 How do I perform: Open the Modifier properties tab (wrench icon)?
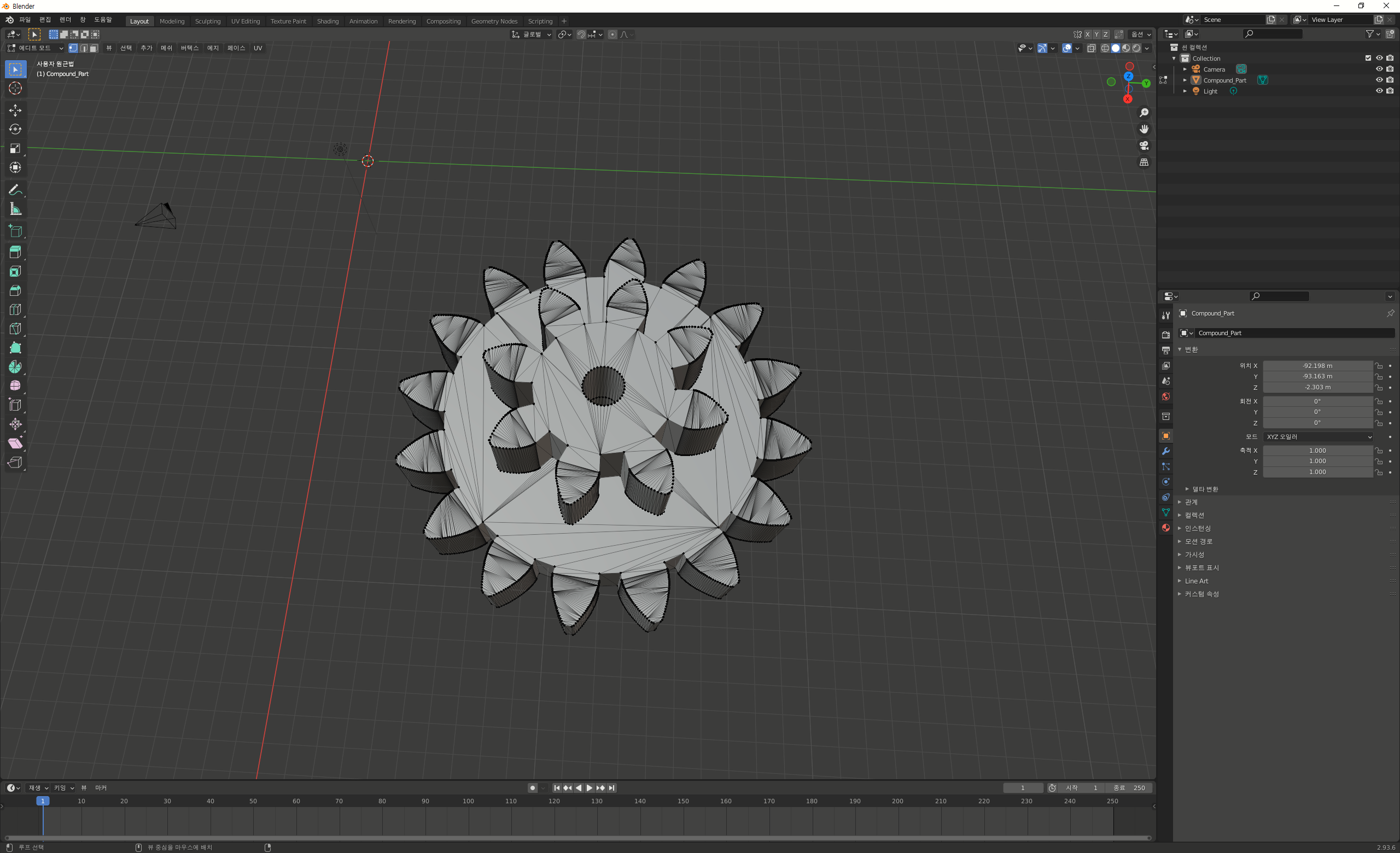click(1165, 451)
